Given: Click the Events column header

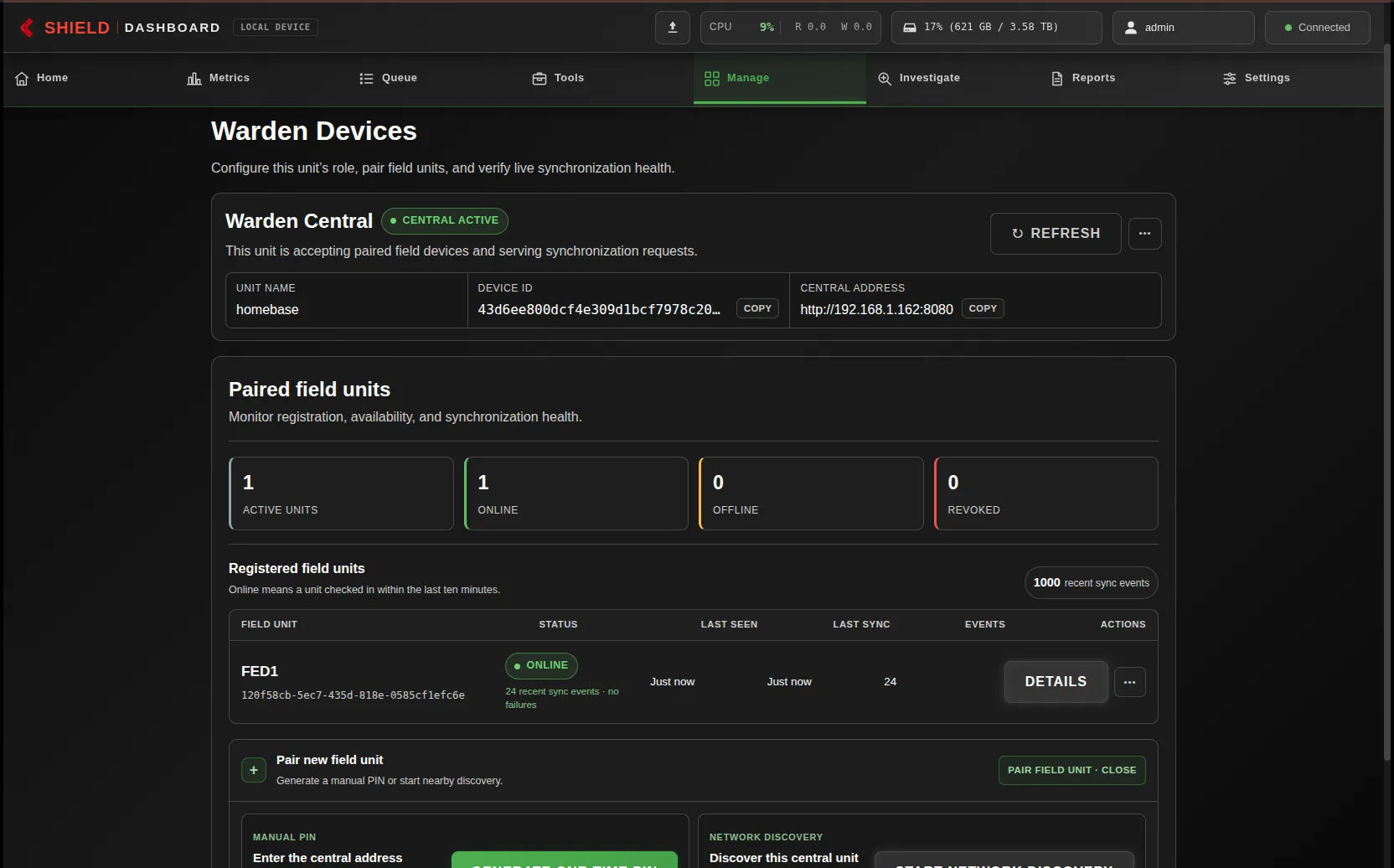Looking at the screenshot, I should coord(985,625).
